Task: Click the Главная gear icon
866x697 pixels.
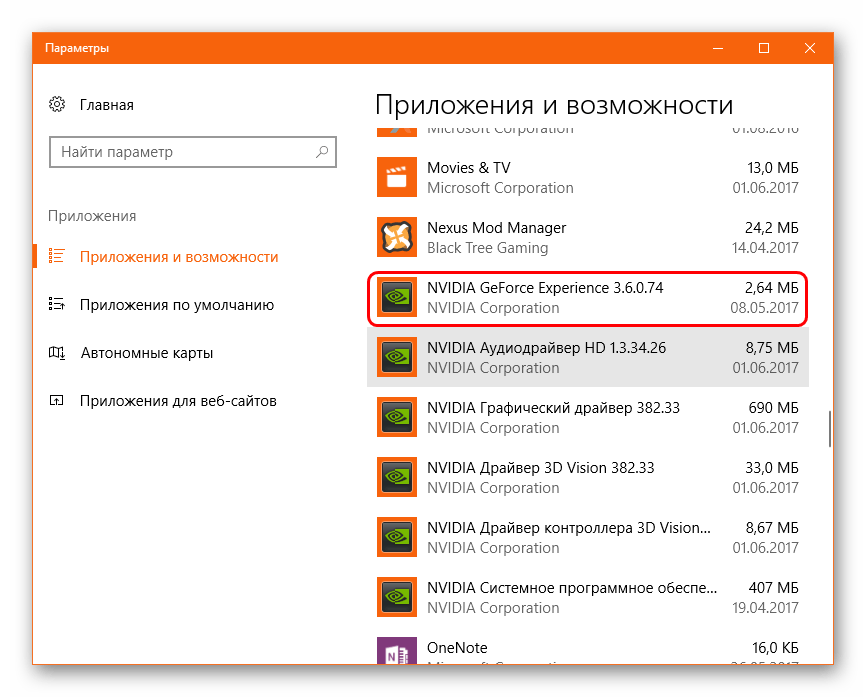Action: pyautogui.click(x=57, y=105)
